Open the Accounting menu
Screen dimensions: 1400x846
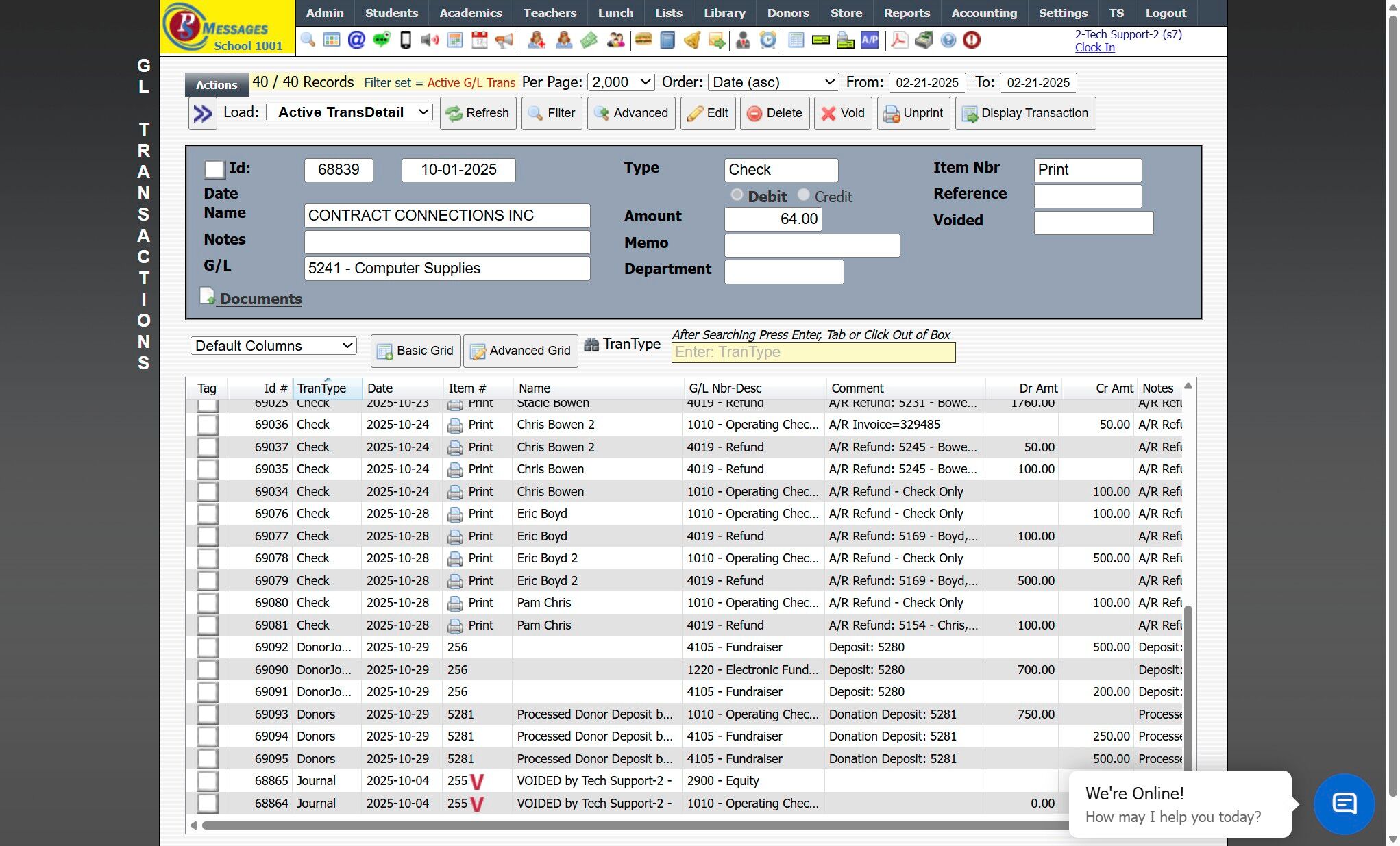983,13
